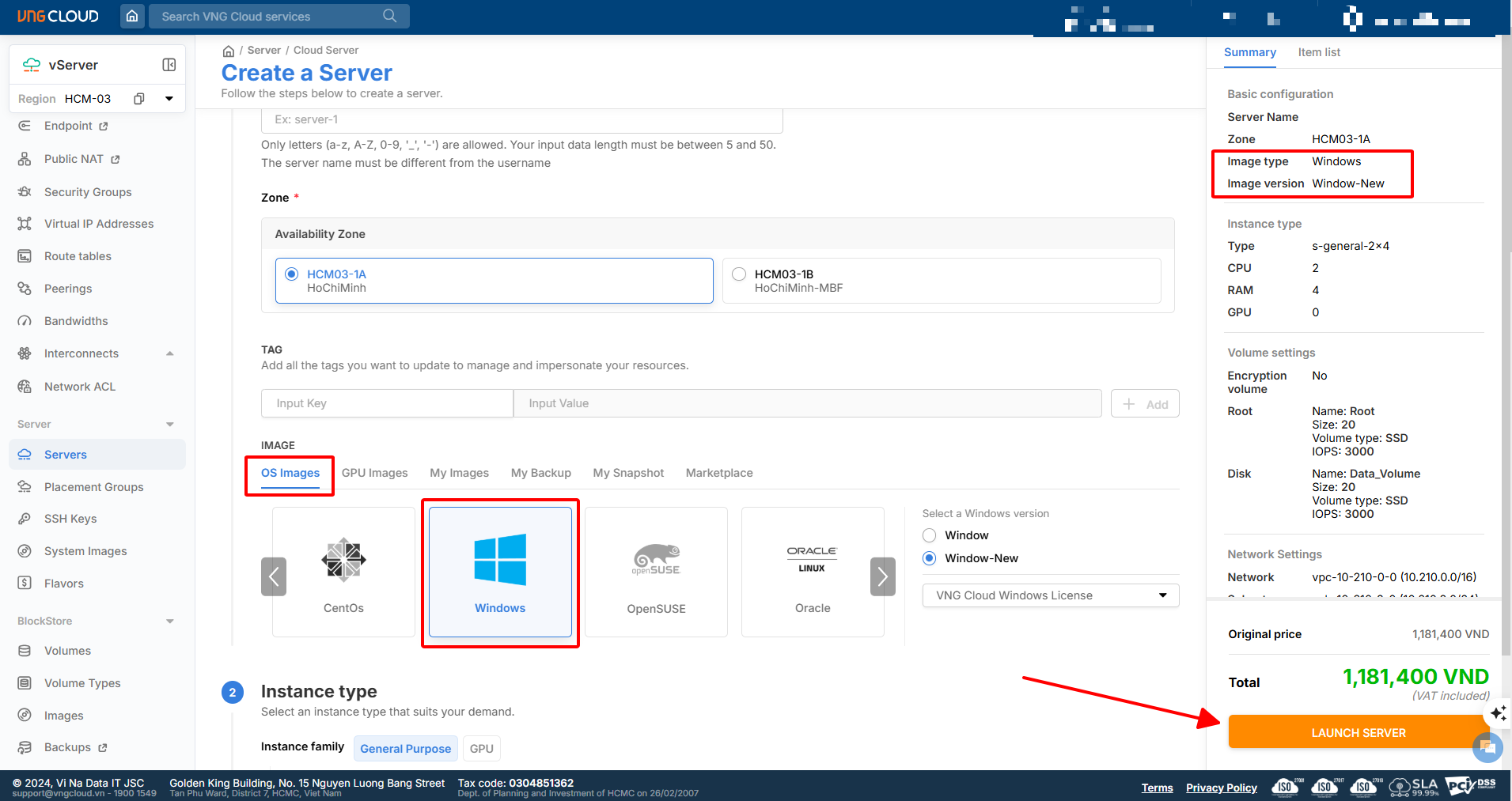
Task: Click the home breadcrumb icon
Action: click(229, 51)
